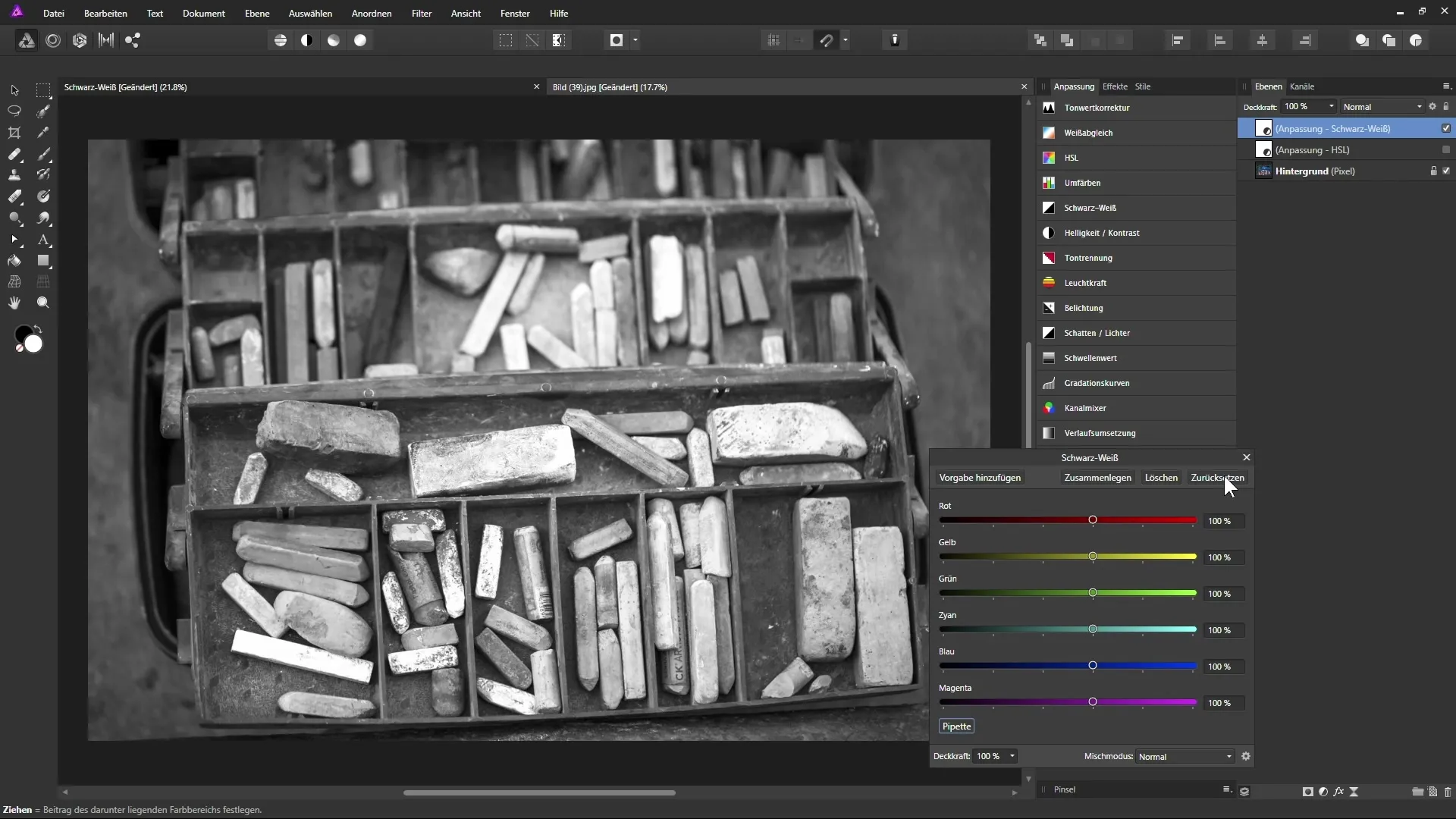Select the flood fill bucket tool
Image resolution: width=1456 pixels, height=819 pixels.
[14, 261]
